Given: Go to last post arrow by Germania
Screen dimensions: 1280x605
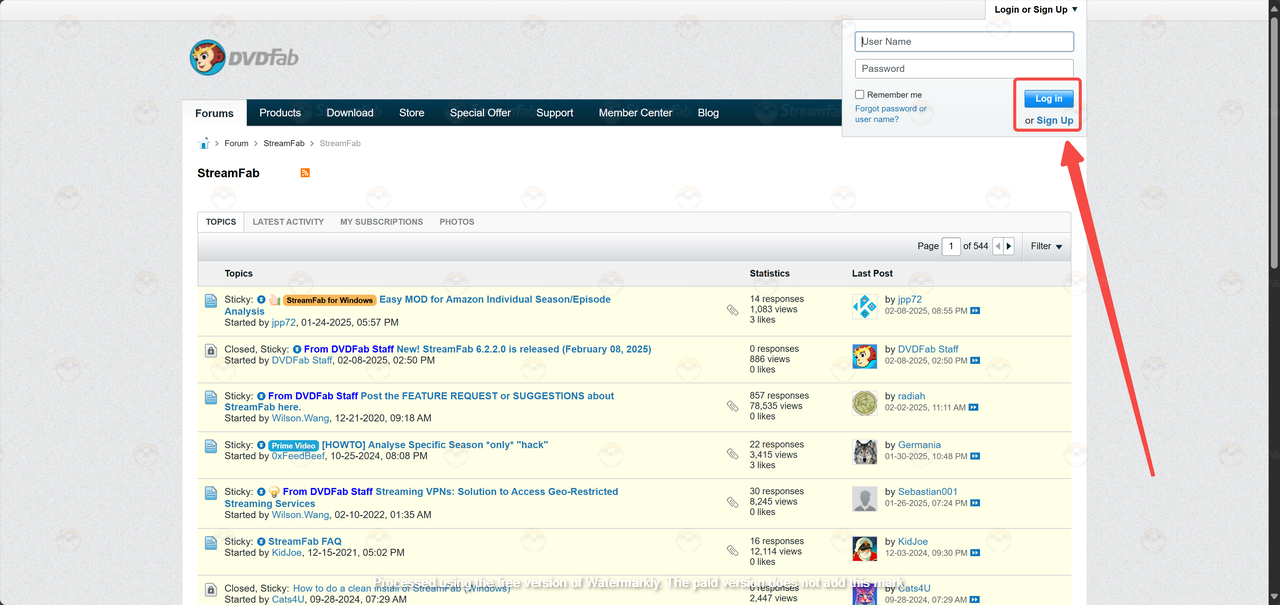Looking at the screenshot, I should (x=973, y=457).
